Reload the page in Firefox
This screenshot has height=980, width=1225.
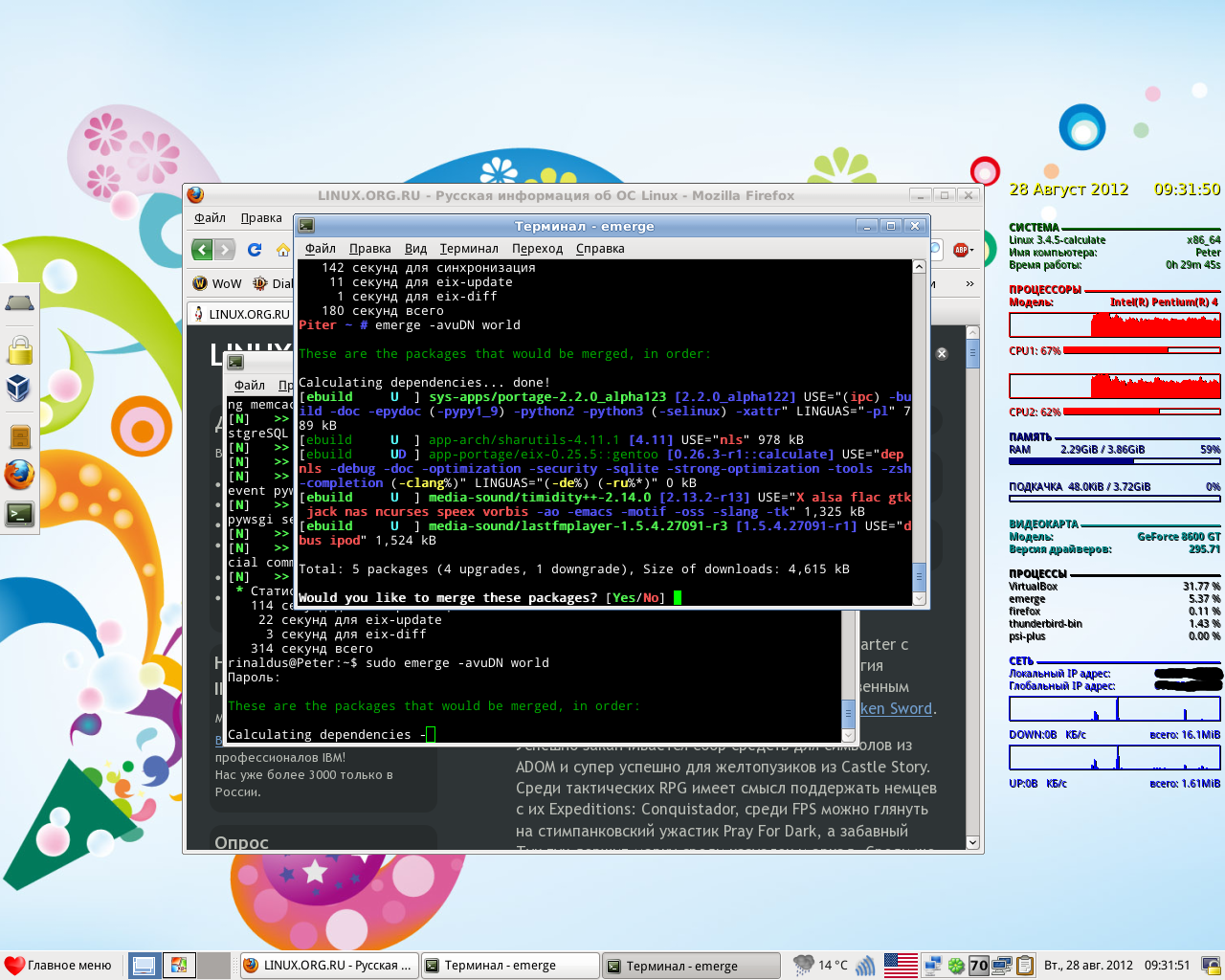point(255,250)
